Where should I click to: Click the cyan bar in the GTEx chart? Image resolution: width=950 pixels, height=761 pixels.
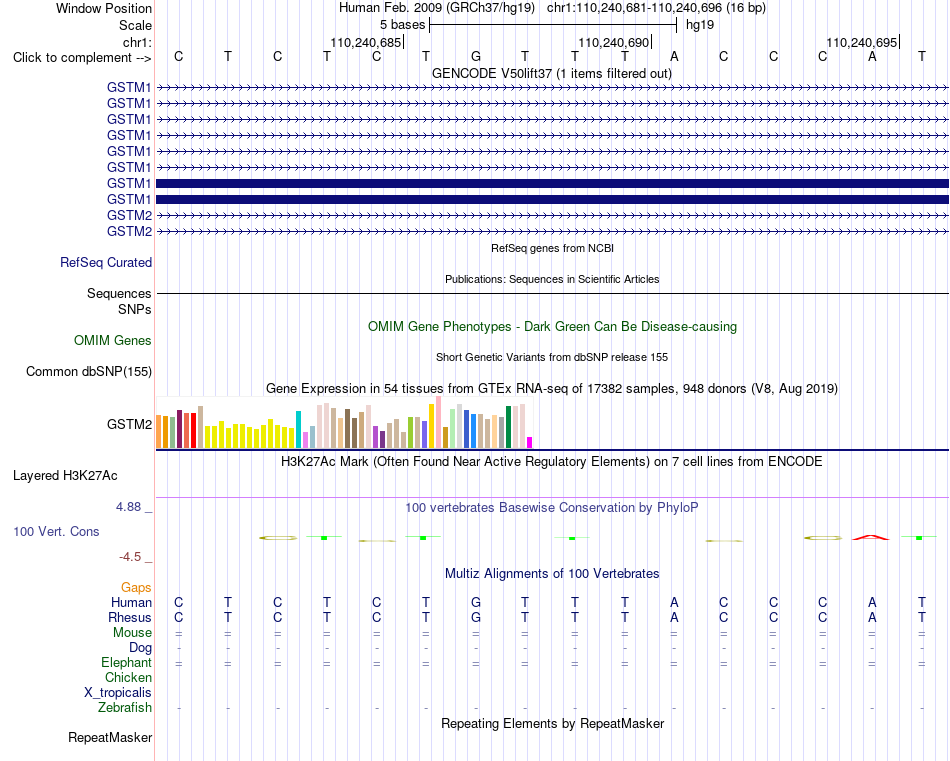point(298,430)
